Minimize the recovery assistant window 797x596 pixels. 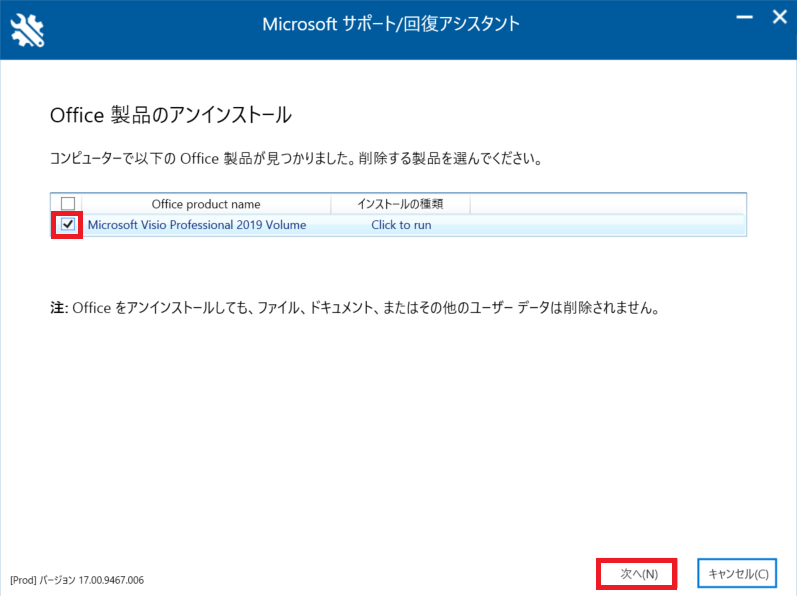point(745,17)
